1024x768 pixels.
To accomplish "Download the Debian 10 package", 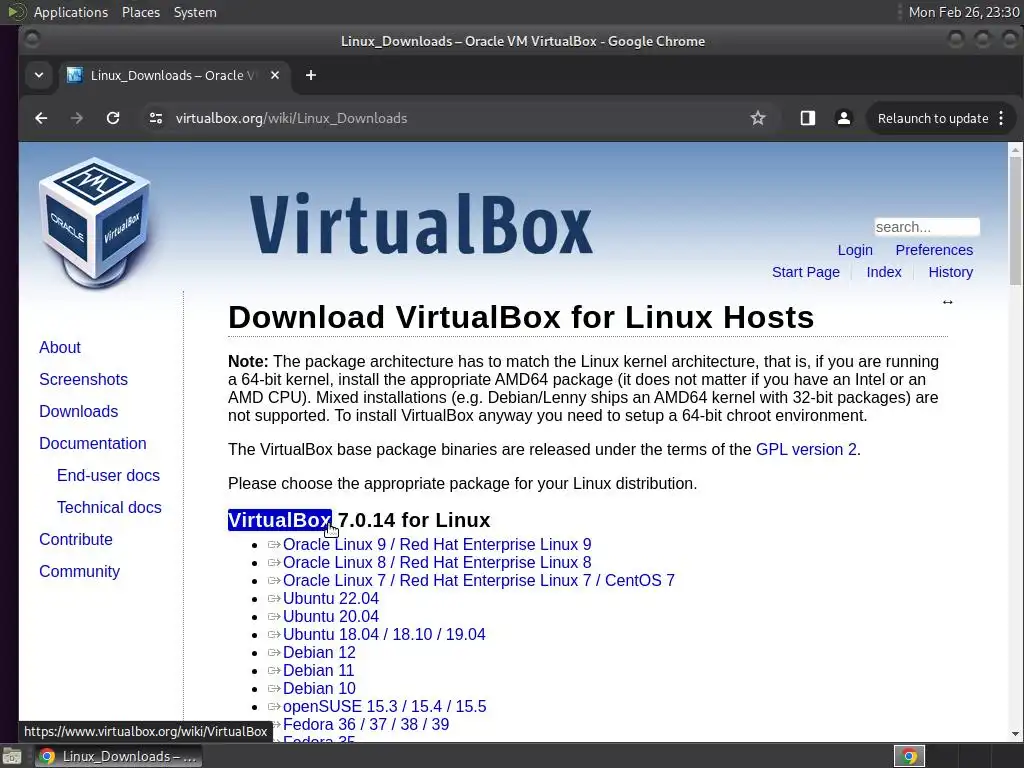I will [319, 688].
